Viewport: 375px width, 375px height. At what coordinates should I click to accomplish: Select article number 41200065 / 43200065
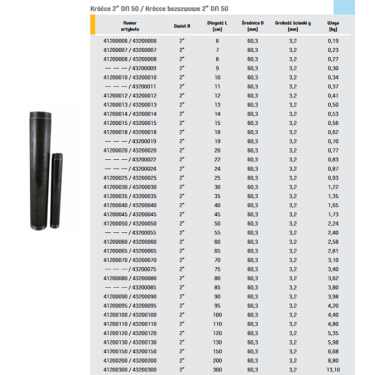[x=130, y=251]
